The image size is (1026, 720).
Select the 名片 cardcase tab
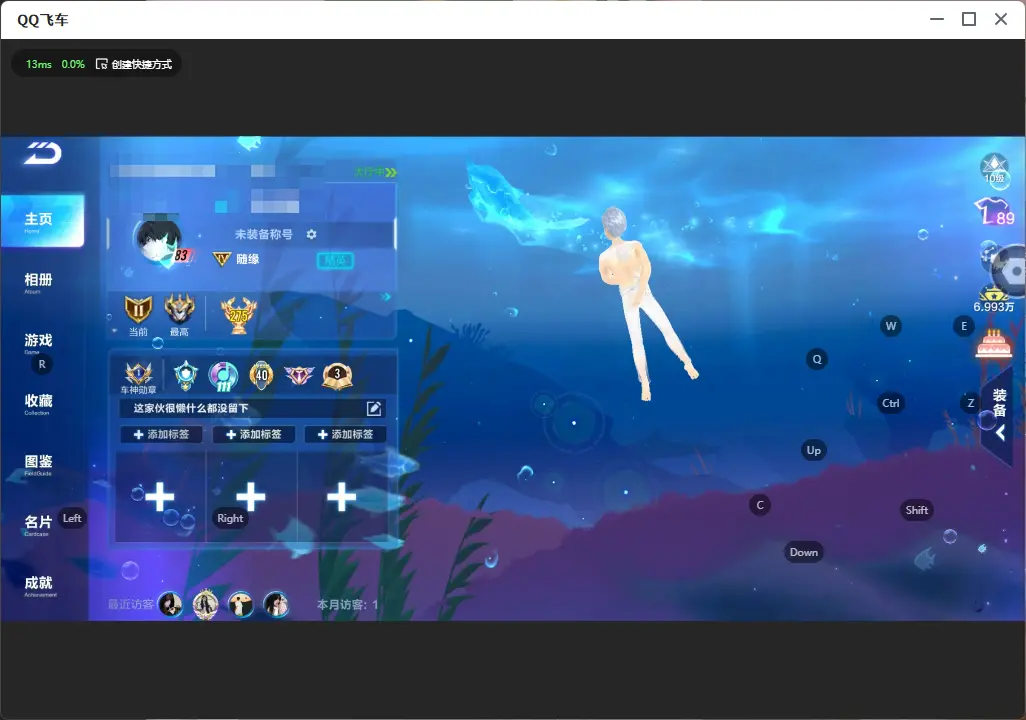[38, 524]
